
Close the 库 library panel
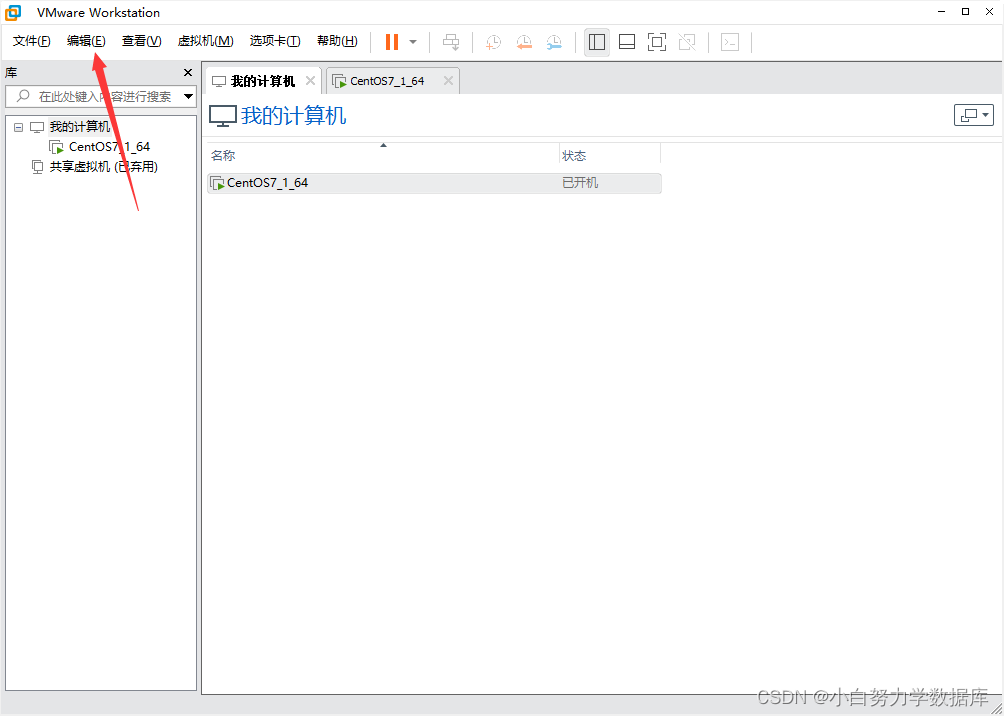(x=188, y=72)
